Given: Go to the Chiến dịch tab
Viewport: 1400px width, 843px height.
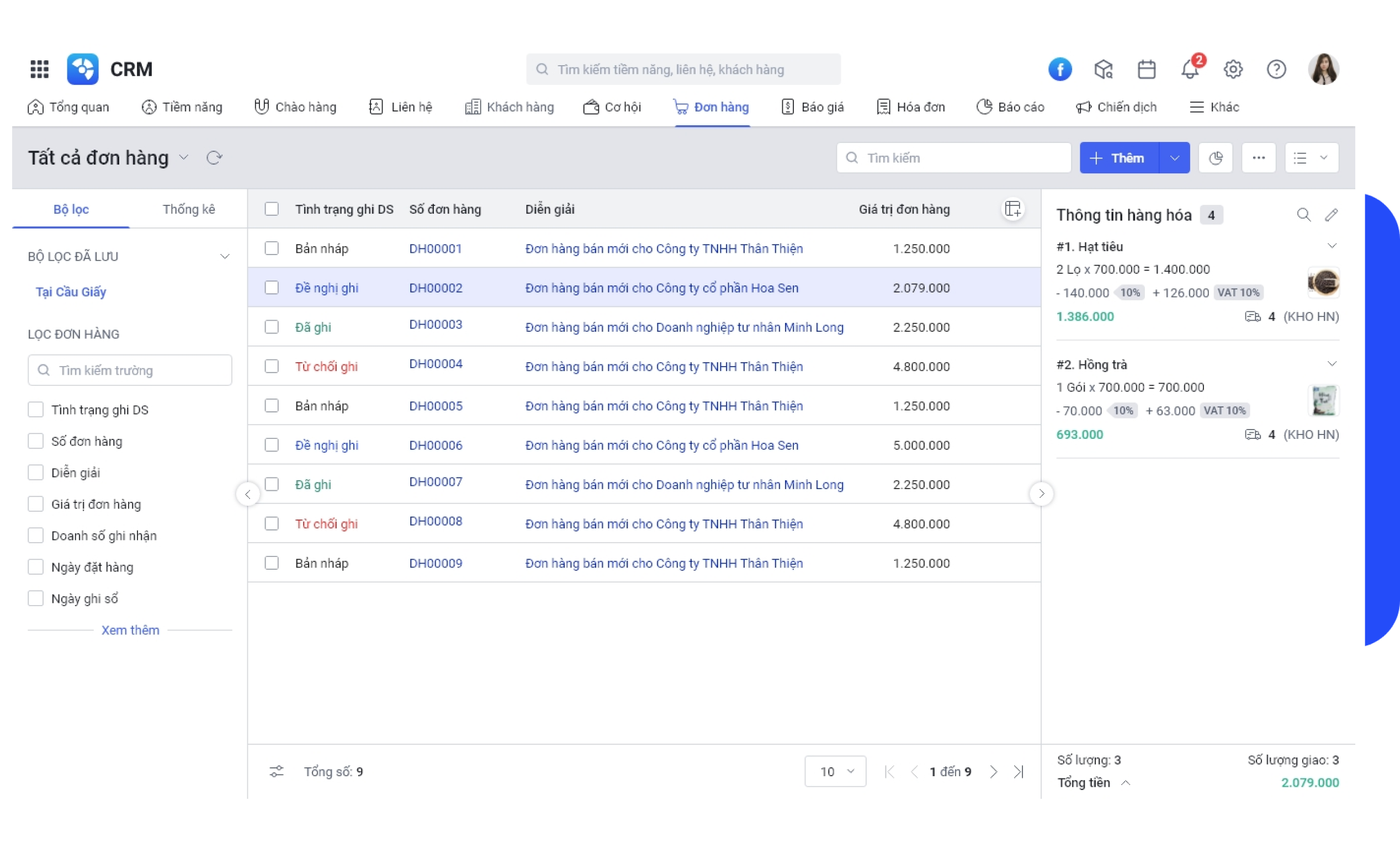Looking at the screenshot, I should coord(1116,107).
